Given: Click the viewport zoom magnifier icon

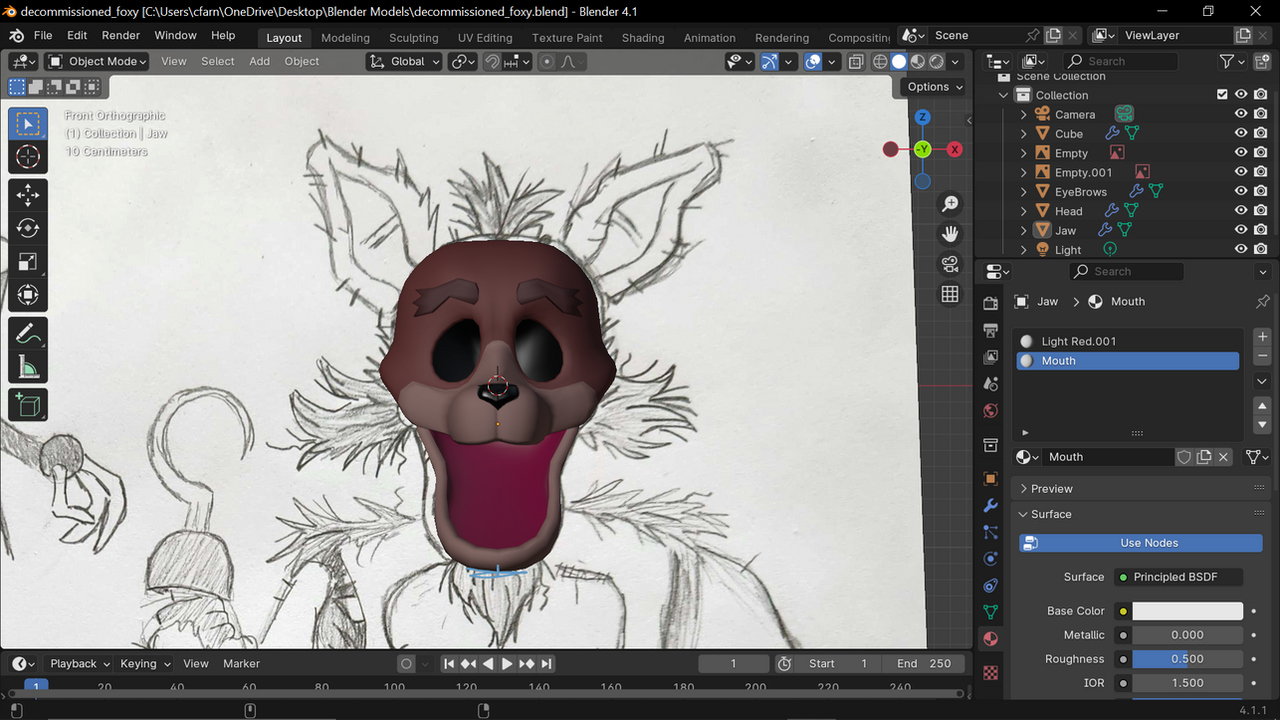Looking at the screenshot, I should point(950,204).
